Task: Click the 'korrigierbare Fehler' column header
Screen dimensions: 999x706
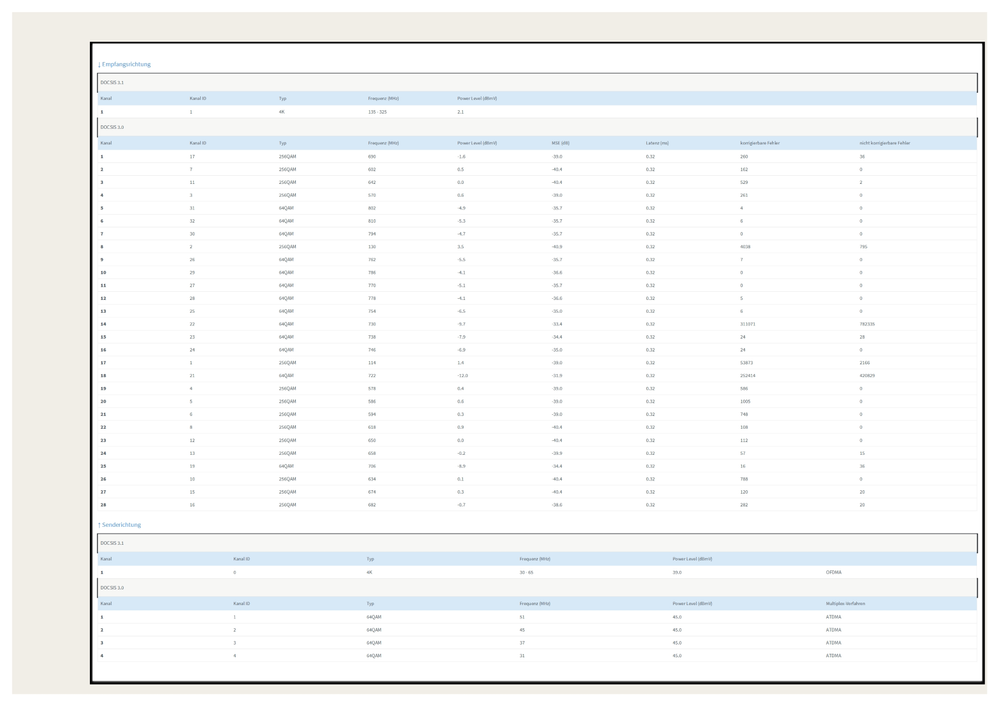Action: click(x=759, y=143)
